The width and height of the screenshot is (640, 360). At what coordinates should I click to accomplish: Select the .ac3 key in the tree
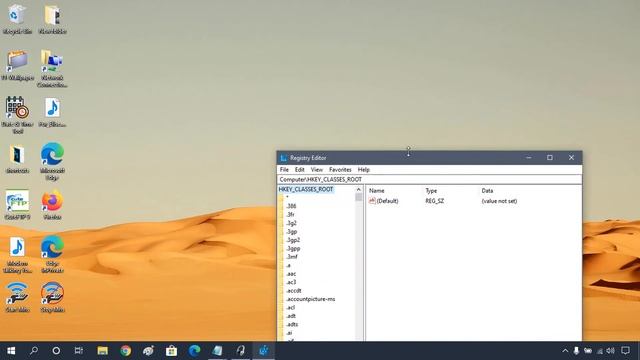[x=291, y=282]
